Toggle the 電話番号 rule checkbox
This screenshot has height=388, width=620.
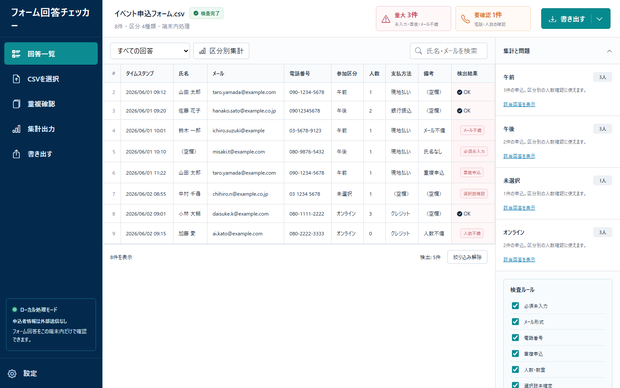[x=515, y=337]
